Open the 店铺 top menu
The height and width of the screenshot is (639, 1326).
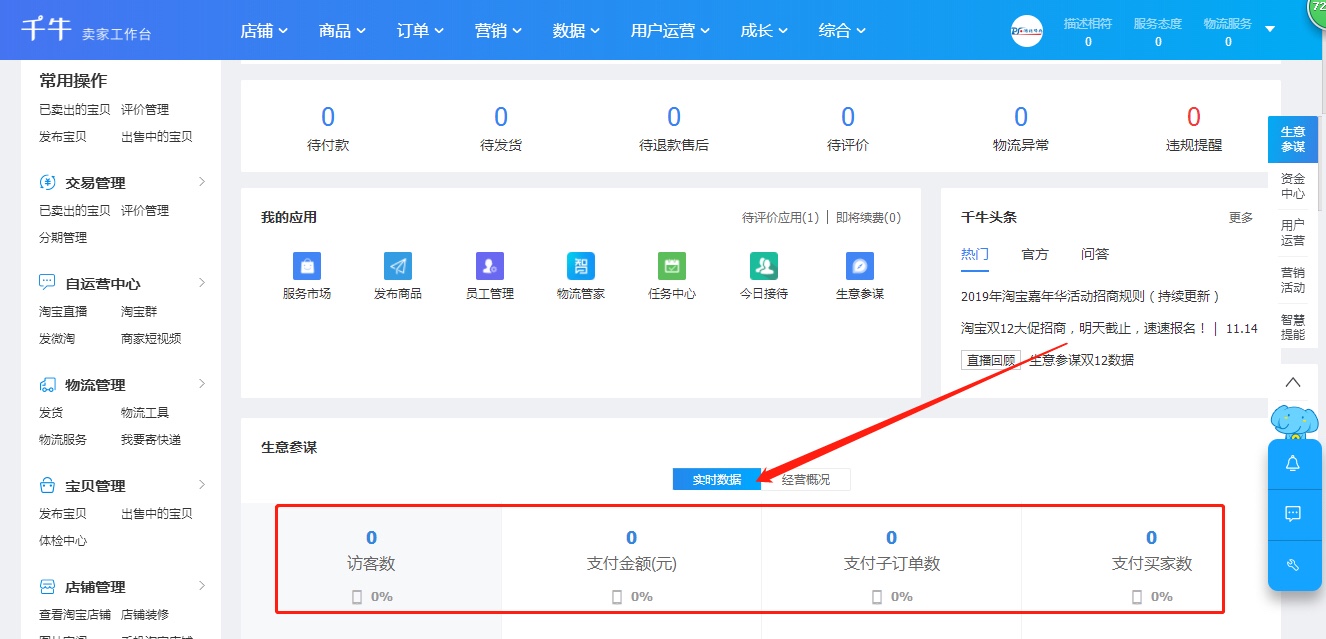tap(264, 31)
